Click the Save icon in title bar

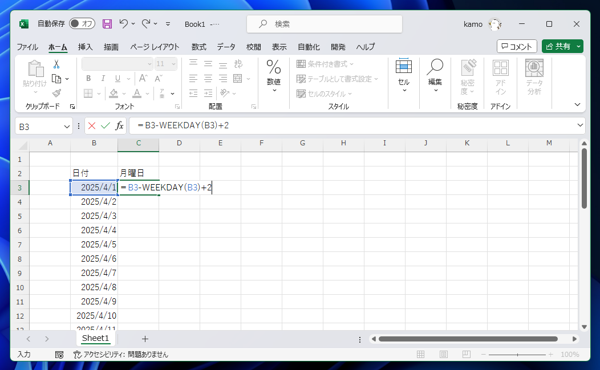pyautogui.click(x=107, y=24)
